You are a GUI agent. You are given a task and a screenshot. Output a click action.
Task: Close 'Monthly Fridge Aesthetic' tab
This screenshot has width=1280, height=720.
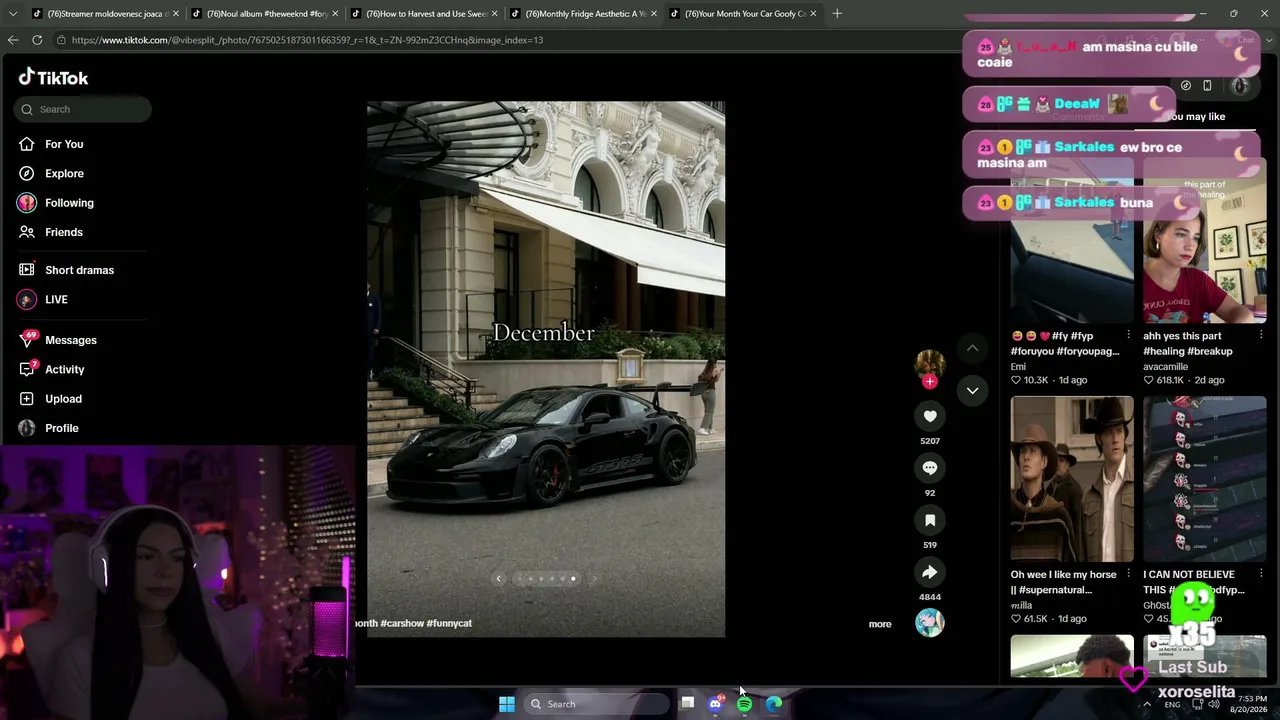coord(654,14)
